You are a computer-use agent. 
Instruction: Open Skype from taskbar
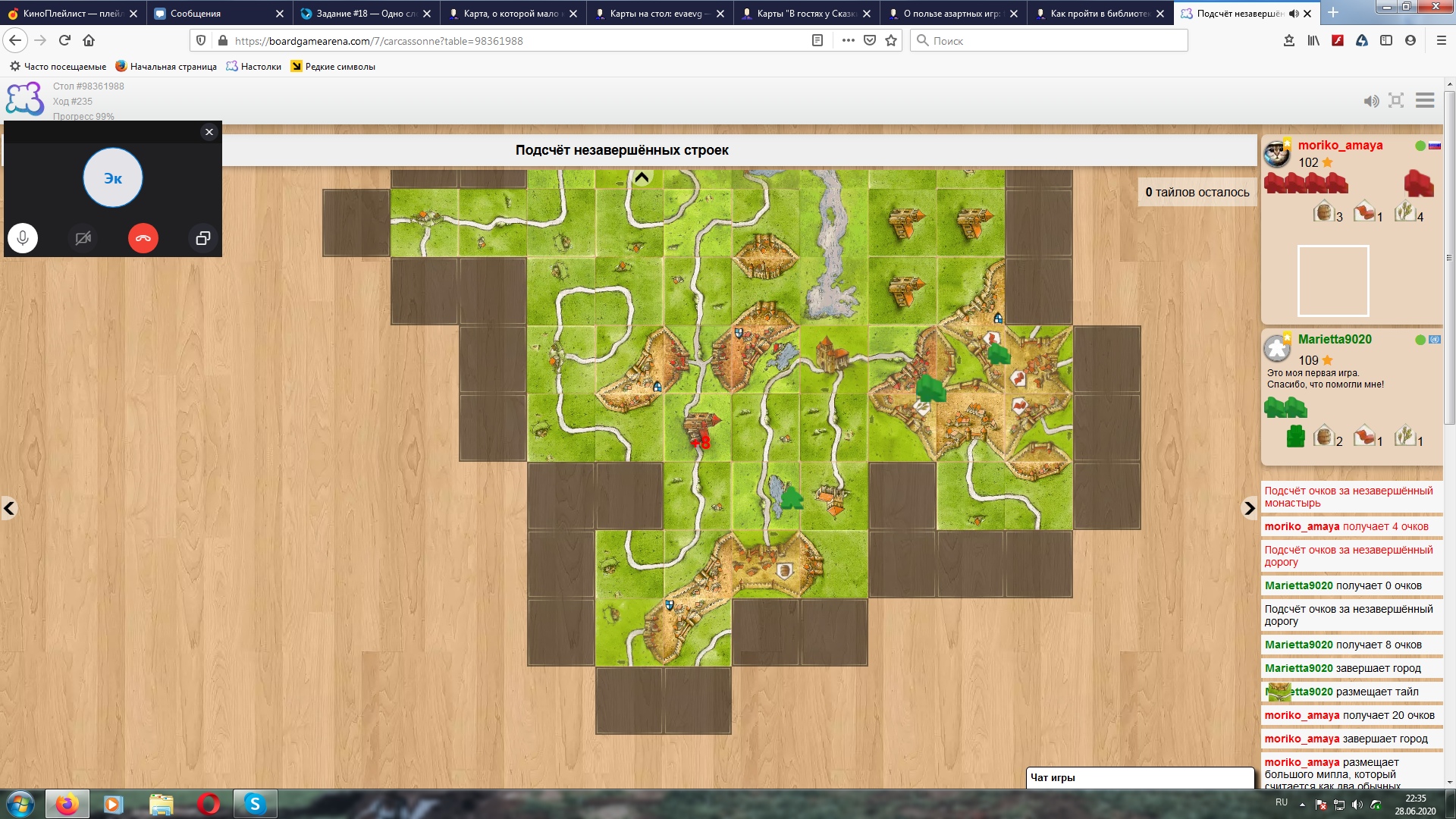pos(255,804)
